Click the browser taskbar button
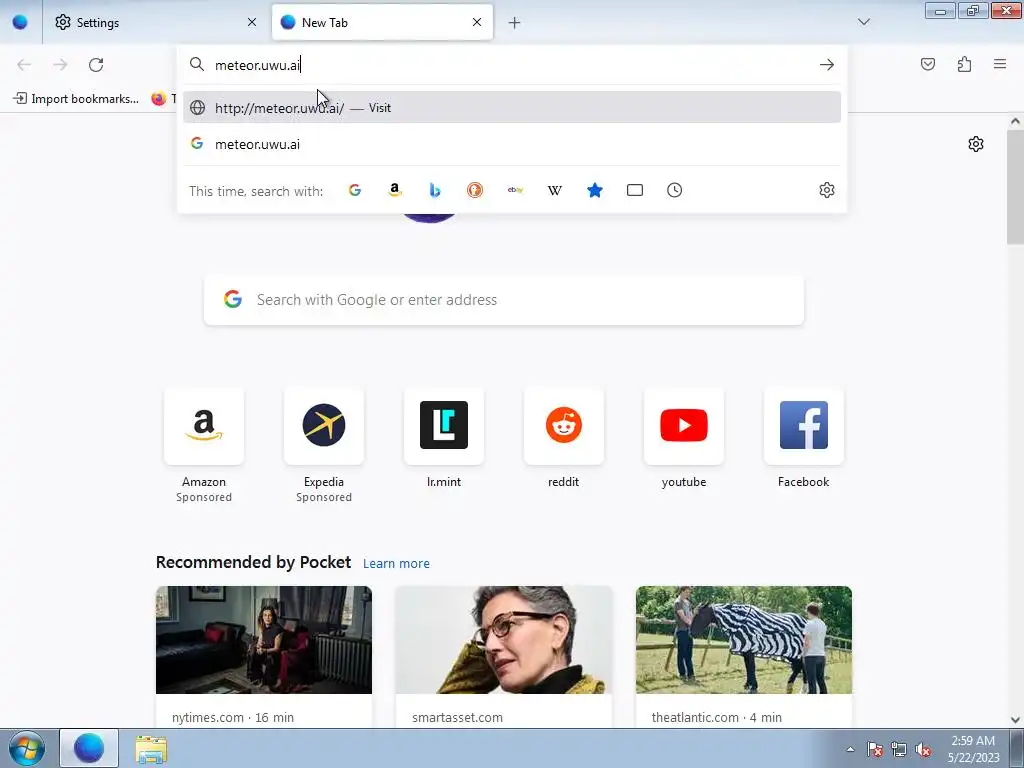 point(89,748)
